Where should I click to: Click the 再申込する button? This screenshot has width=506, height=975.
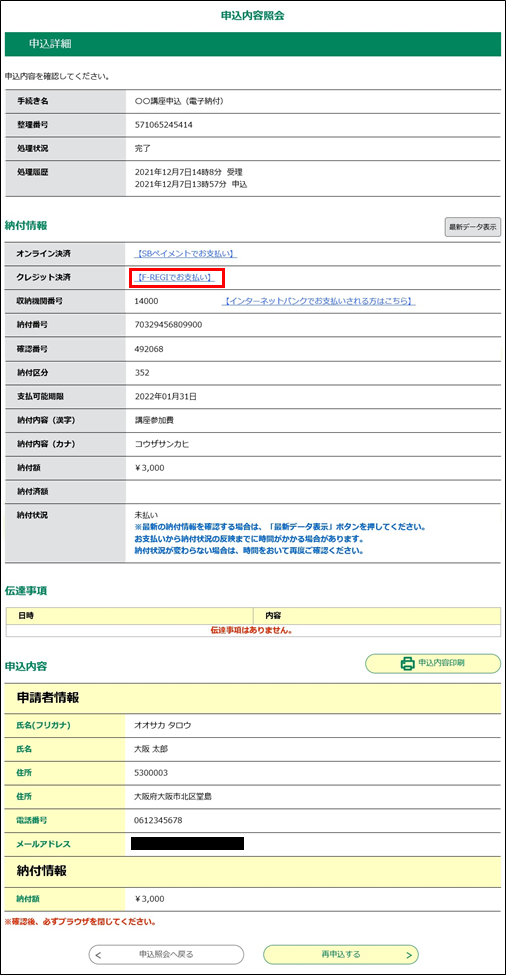pyautogui.click(x=341, y=954)
